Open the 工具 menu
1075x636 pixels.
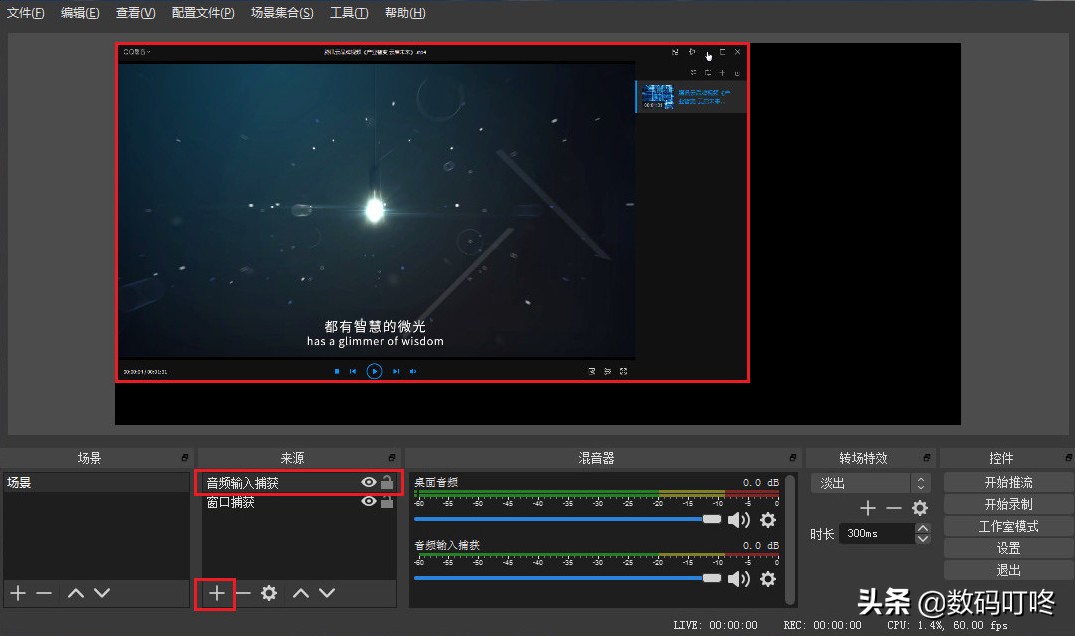348,13
